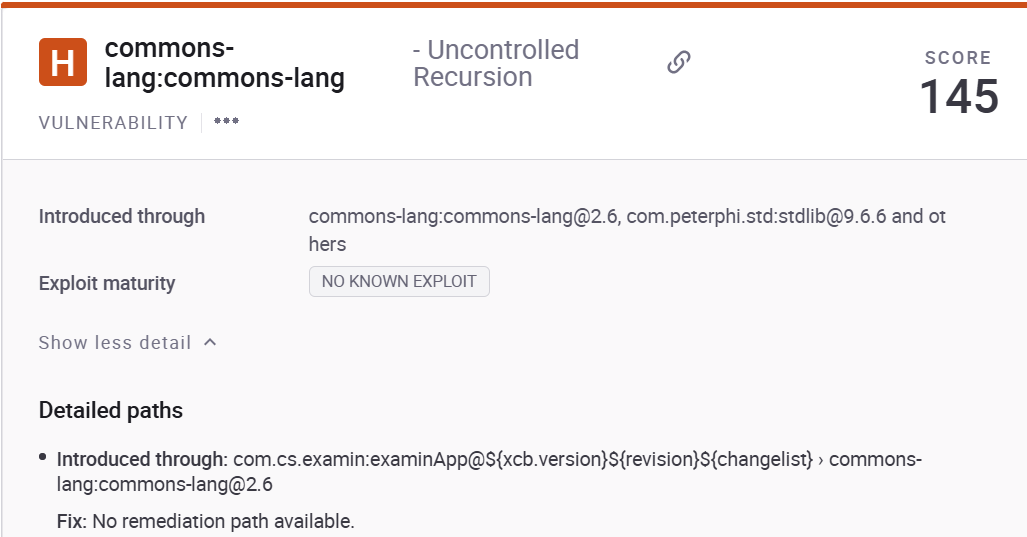The height and width of the screenshot is (537, 1027).
Task: Click the chevron beside Show less detail
Action: coord(210,342)
